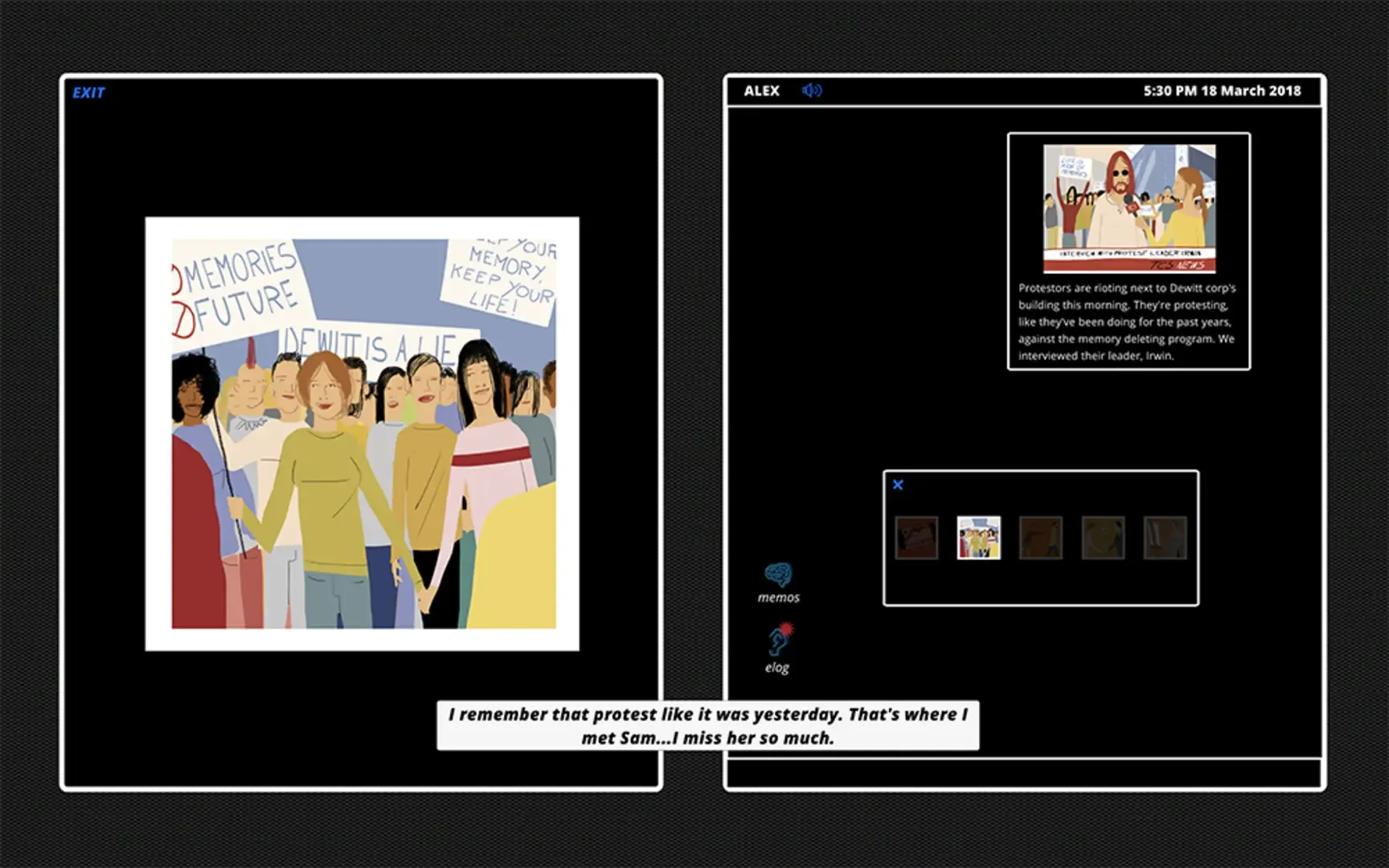Screen dimensions: 1389x868
Task: Tap the ear icon to hear recordings
Action: pyautogui.click(x=776, y=643)
